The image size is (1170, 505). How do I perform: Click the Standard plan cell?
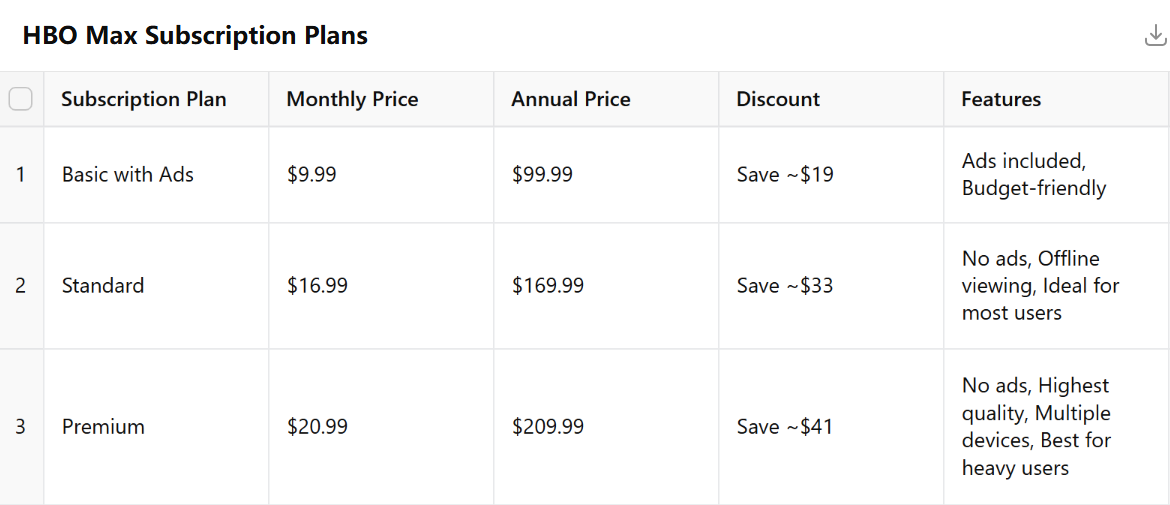pos(103,286)
